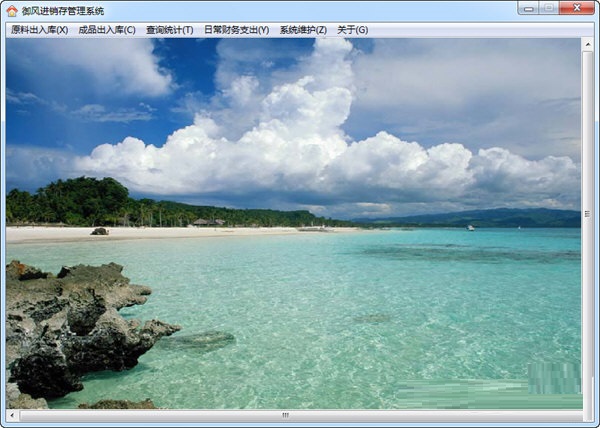600x428 pixels.
Task: Open the 系统维护(Z) menu
Action: pyautogui.click(x=303, y=30)
